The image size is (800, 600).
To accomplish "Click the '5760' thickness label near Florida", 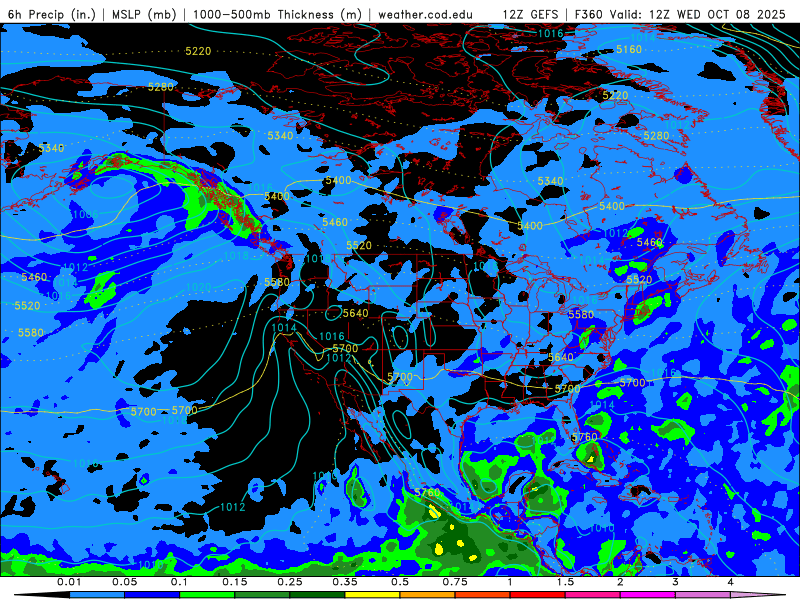I will 584,437.
